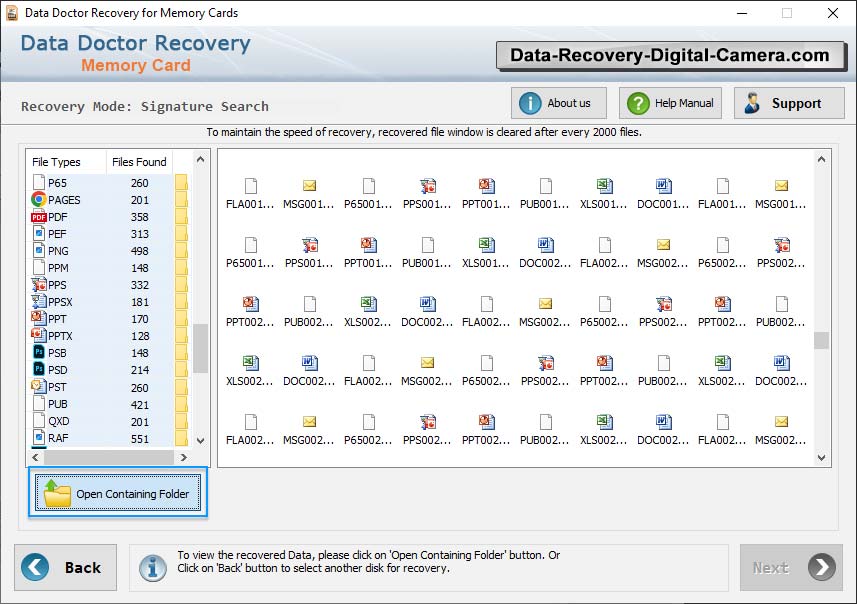This screenshot has width=857, height=604.
Task: Visit Data-Recovery-Digital-Camera.com banner
Action: pos(670,55)
